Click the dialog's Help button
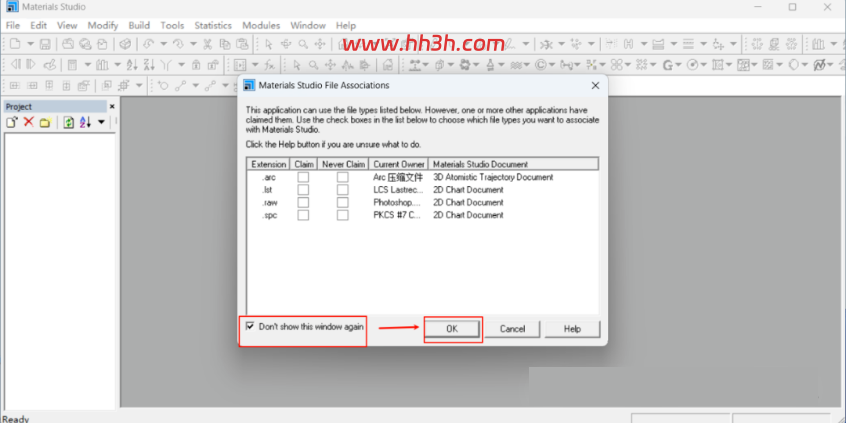 click(572, 329)
